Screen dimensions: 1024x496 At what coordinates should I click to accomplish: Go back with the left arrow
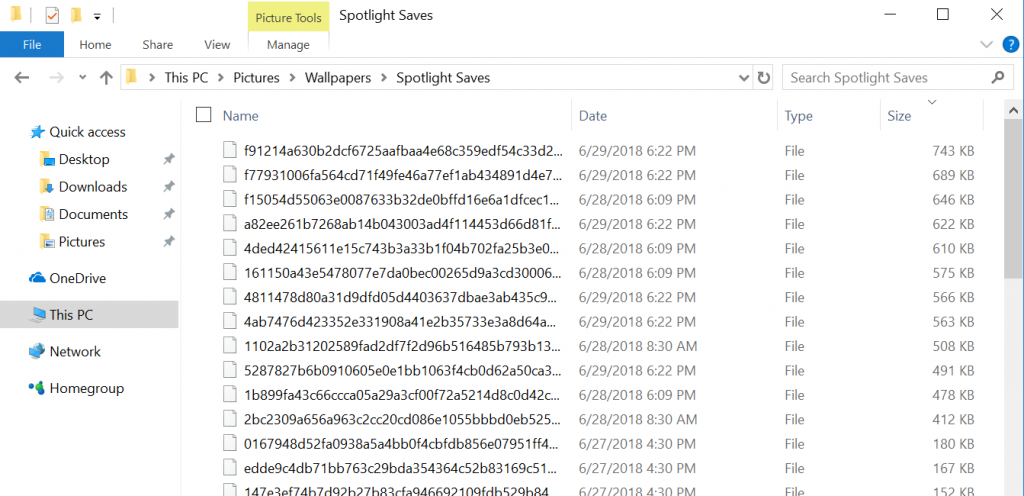[x=22, y=78]
